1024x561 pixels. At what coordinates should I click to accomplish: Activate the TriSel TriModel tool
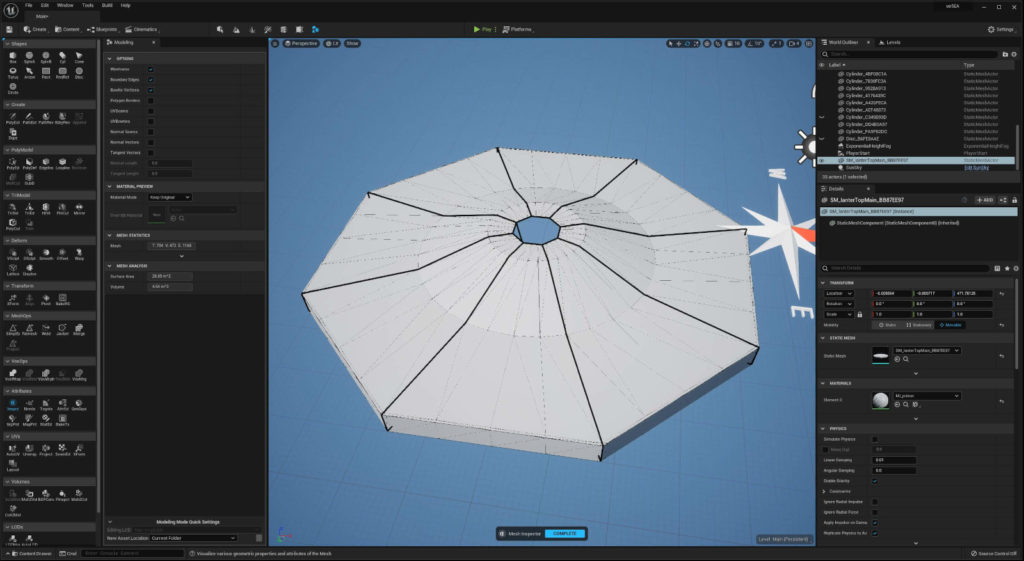pos(12,209)
